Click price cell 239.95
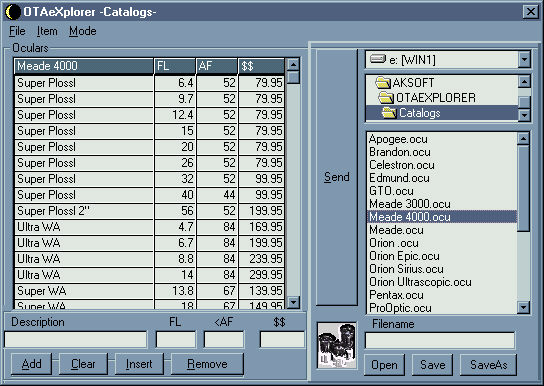The width and height of the screenshot is (544, 386). tap(261, 259)
